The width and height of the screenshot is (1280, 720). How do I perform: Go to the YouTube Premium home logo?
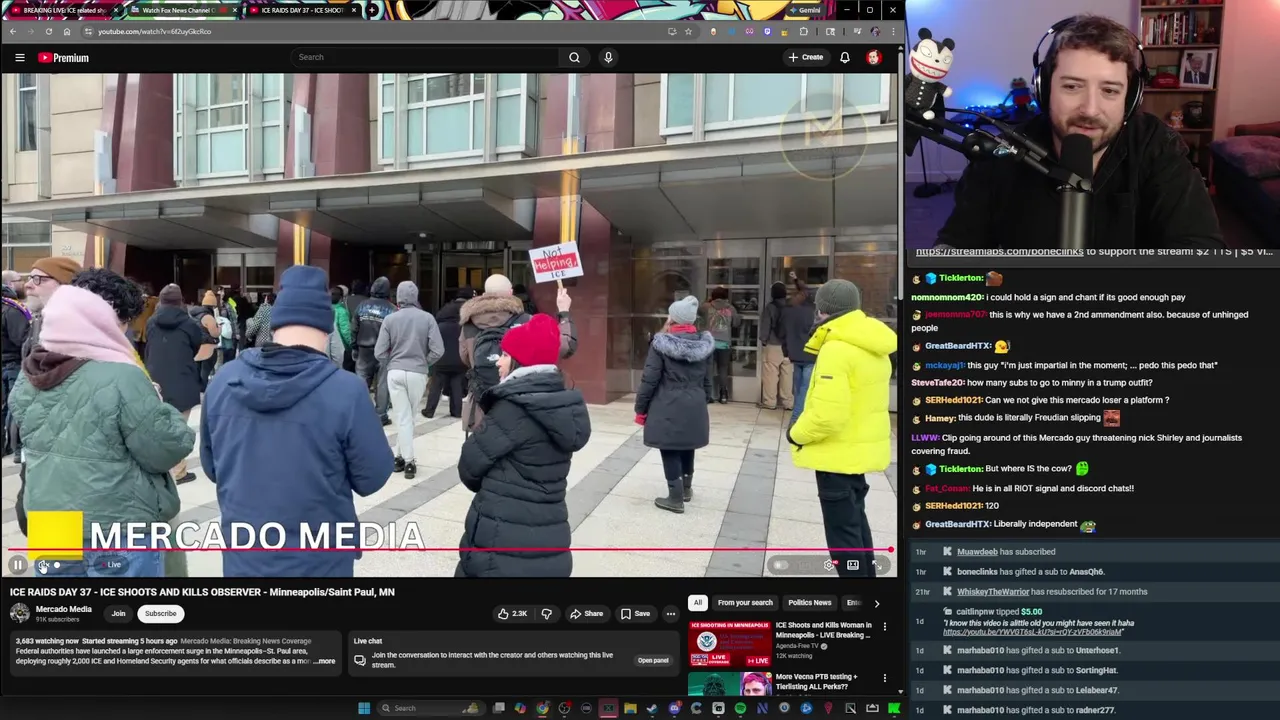point(64,58)
